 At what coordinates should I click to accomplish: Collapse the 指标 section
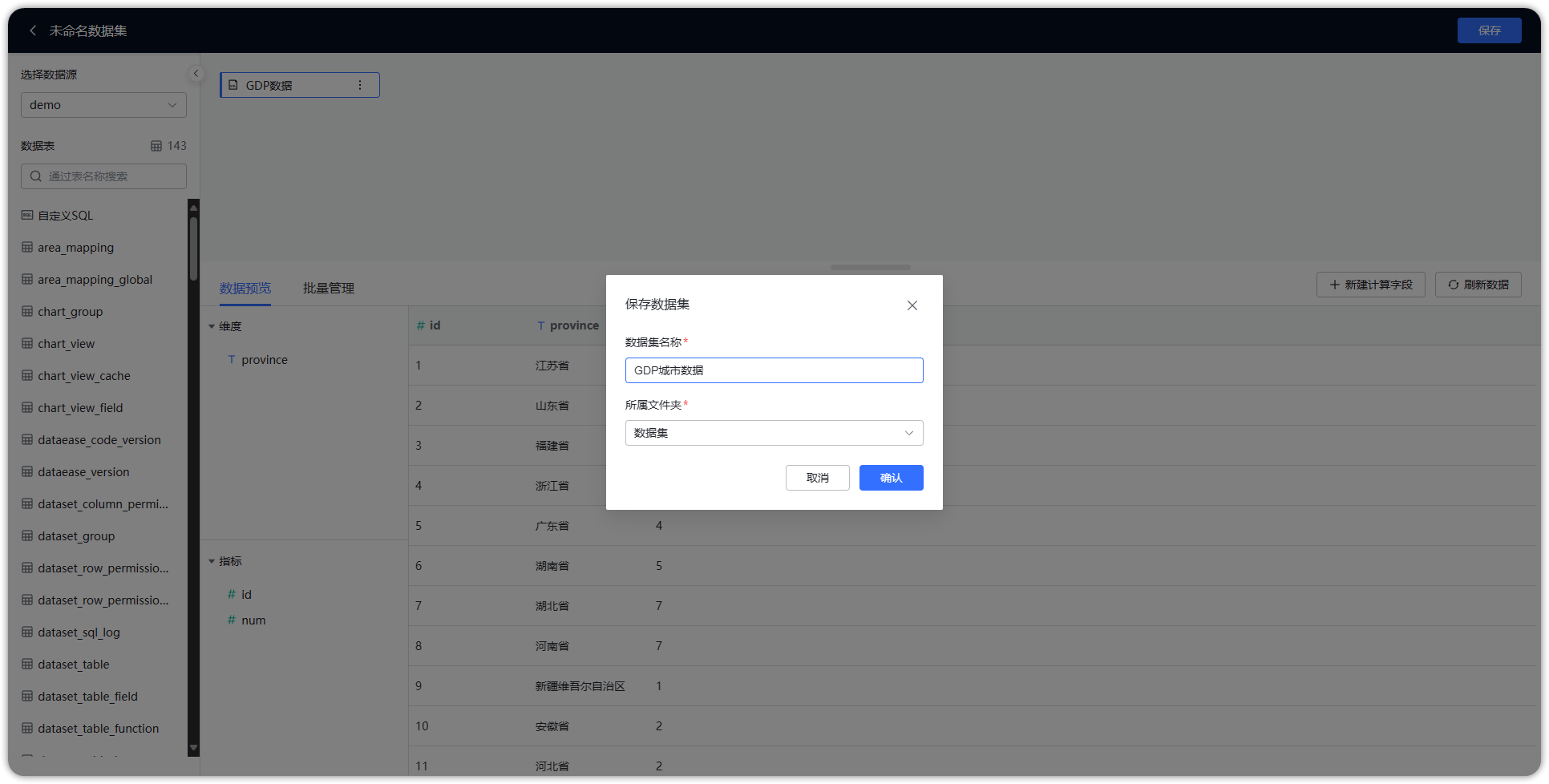pyautogui.click(x=212, y=561)
